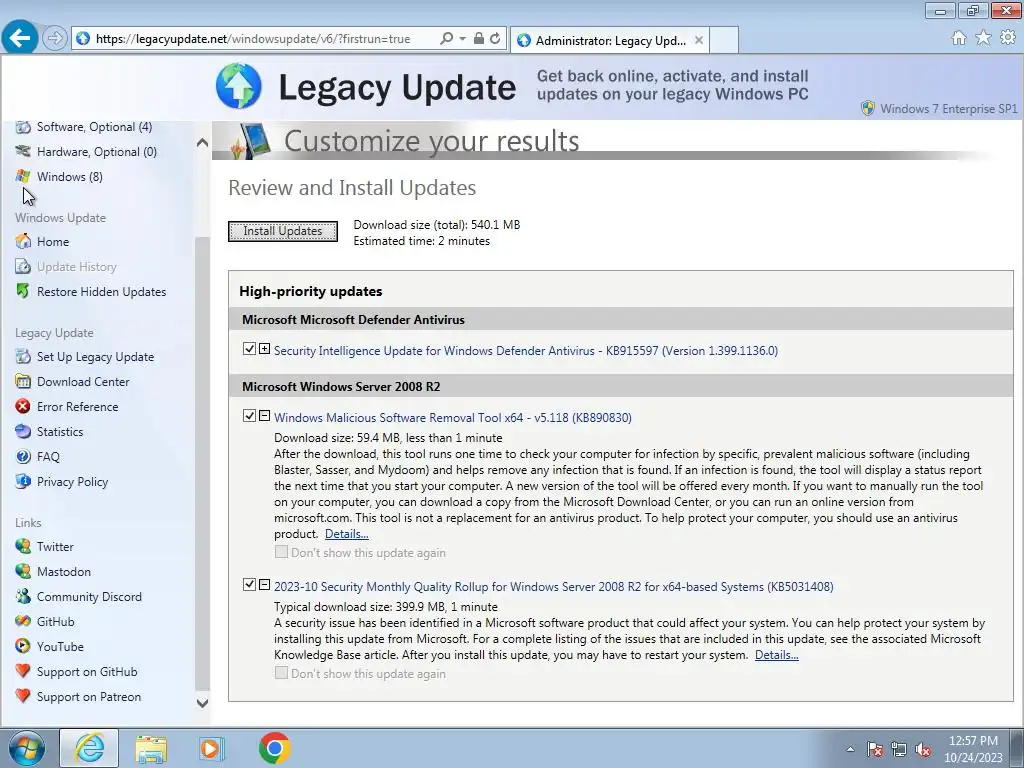Click the address bar lock icon

pos(479,39)
